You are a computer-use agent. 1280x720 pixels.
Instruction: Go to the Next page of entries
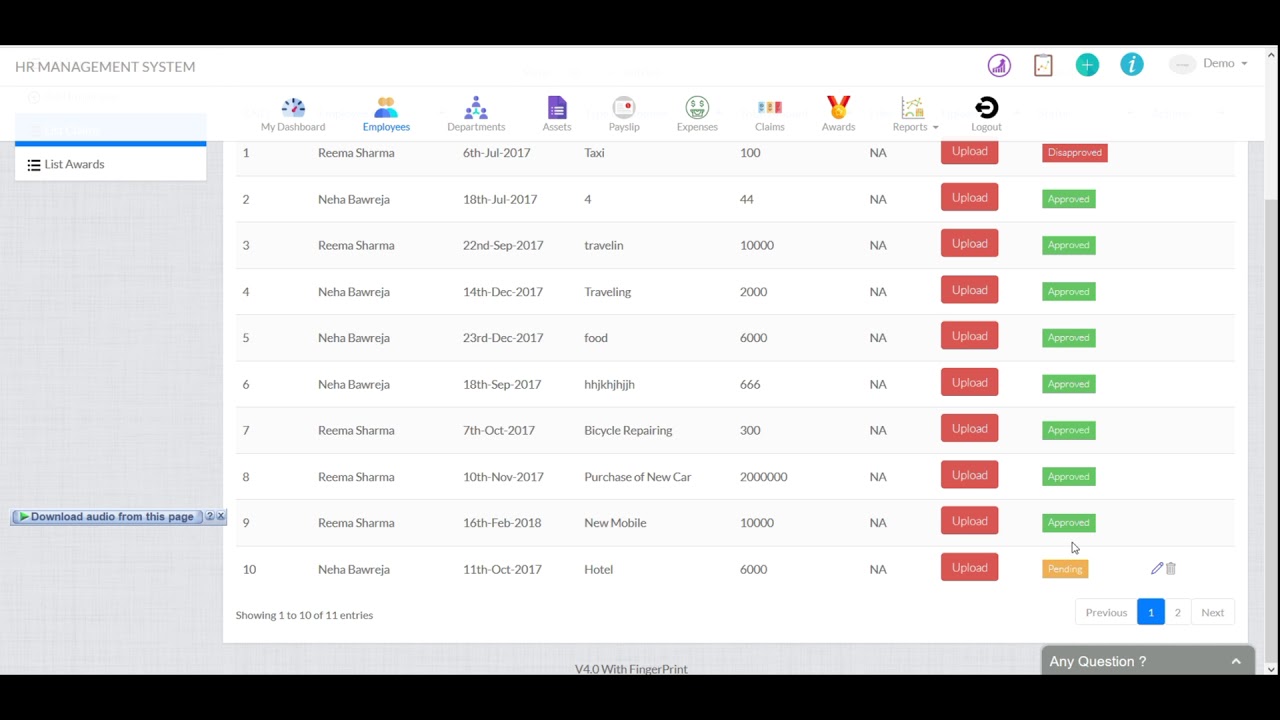(1212, 612)
